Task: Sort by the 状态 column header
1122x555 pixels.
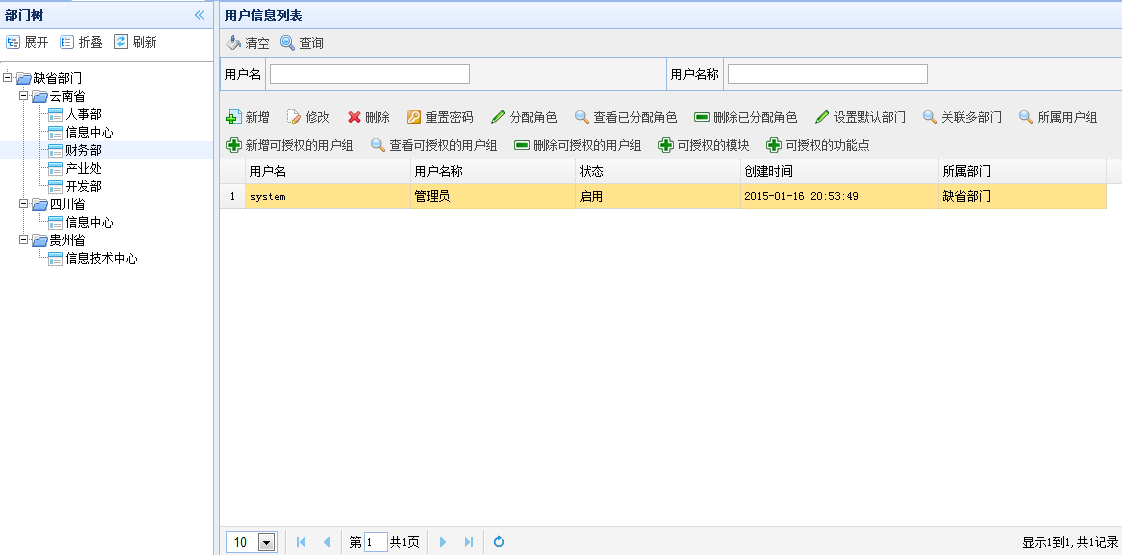Action: coord(658,172)
